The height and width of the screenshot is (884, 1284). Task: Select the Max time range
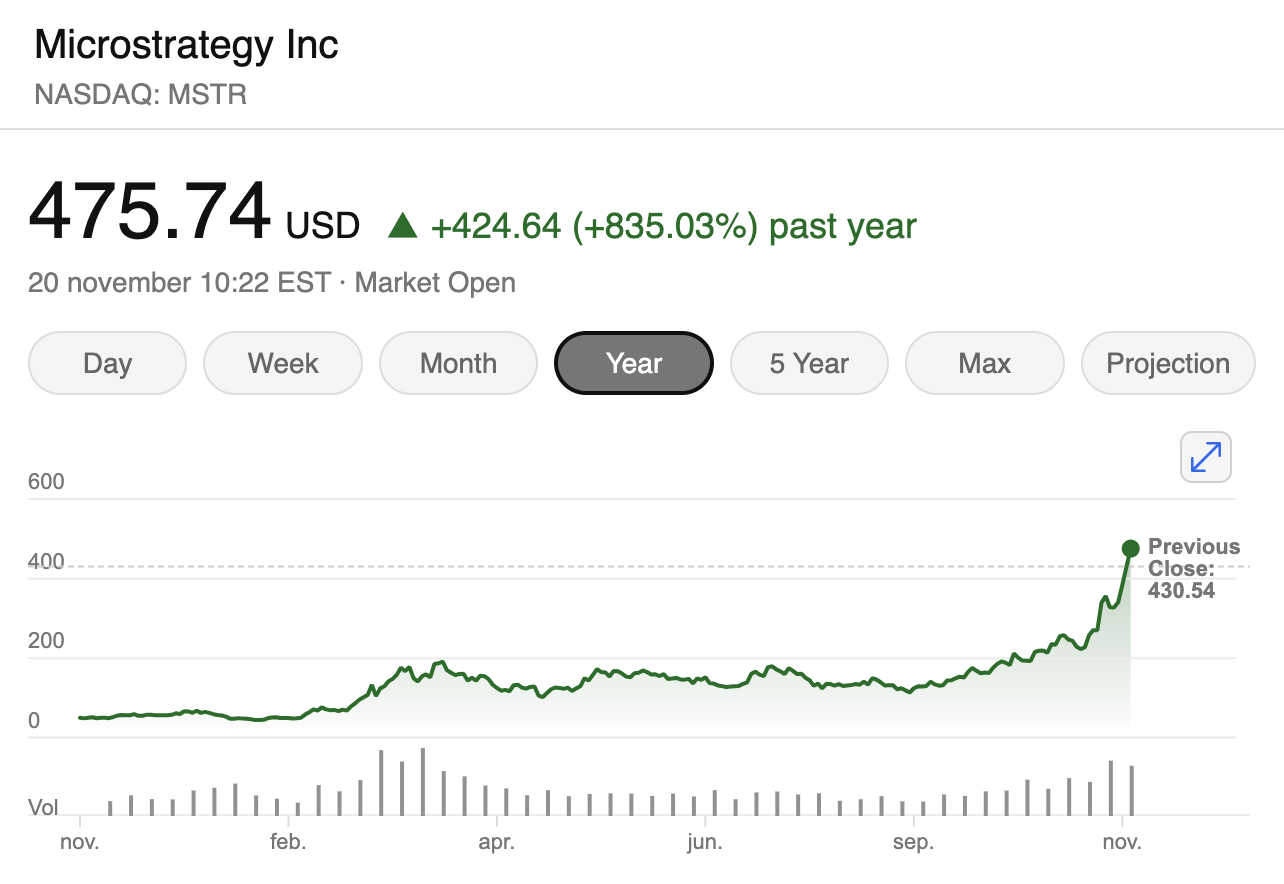click(x=985, y=363)
